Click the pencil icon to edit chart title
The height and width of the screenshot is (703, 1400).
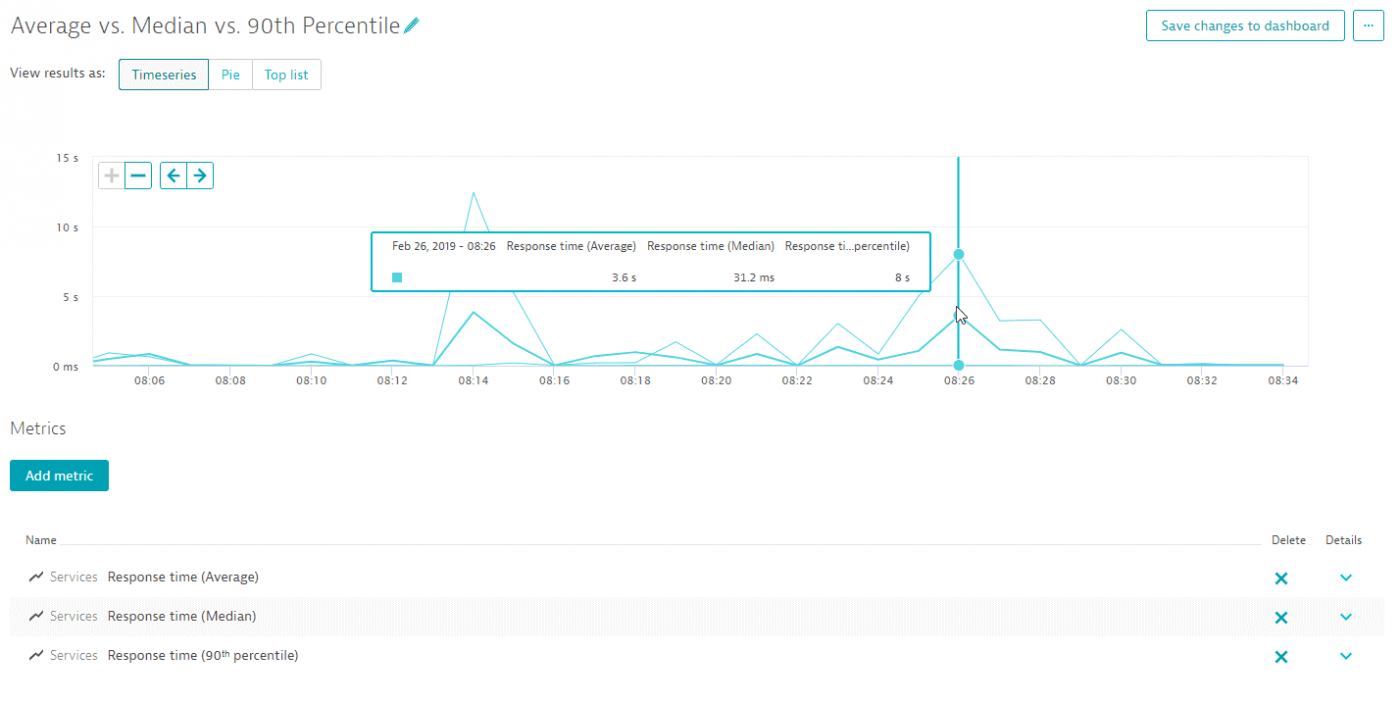(411, 27)
